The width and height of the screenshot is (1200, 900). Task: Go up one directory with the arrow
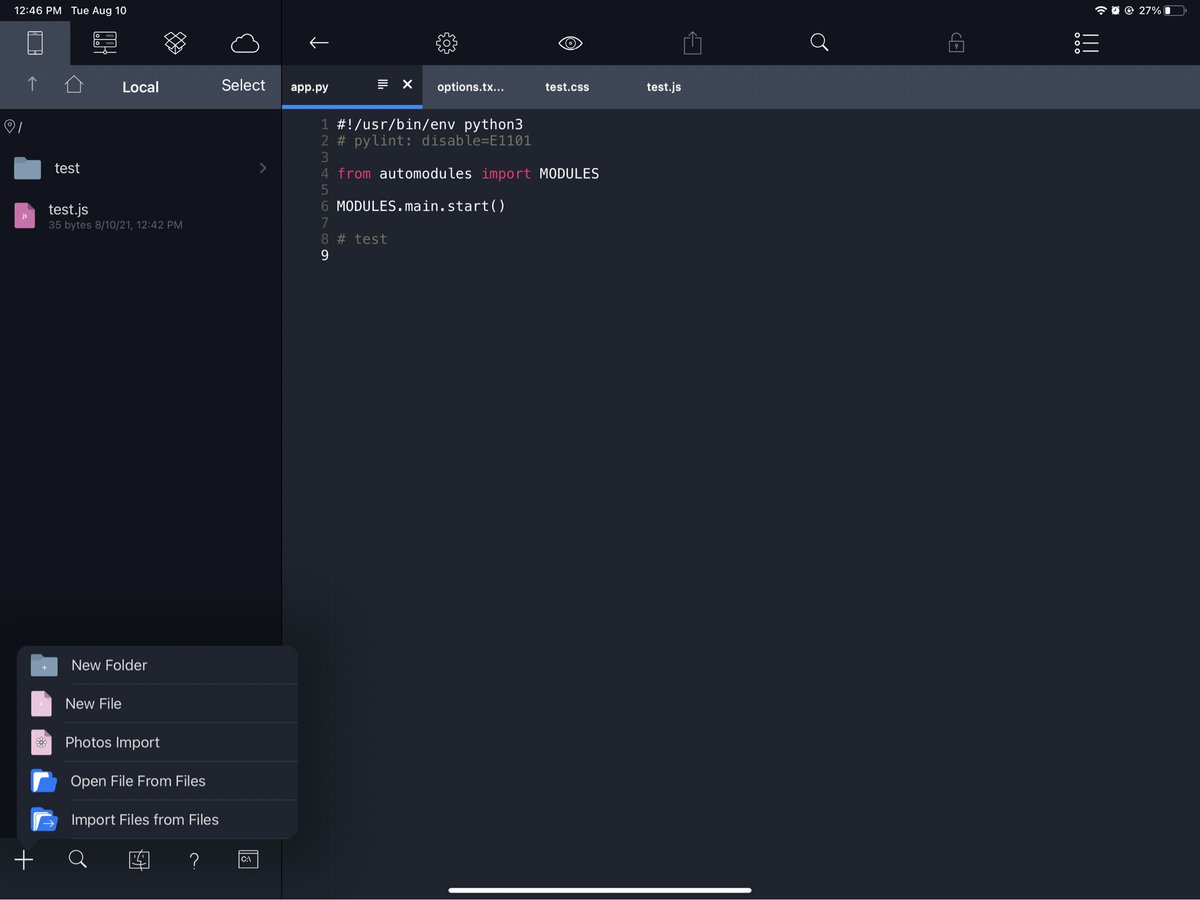coord(32,85)
